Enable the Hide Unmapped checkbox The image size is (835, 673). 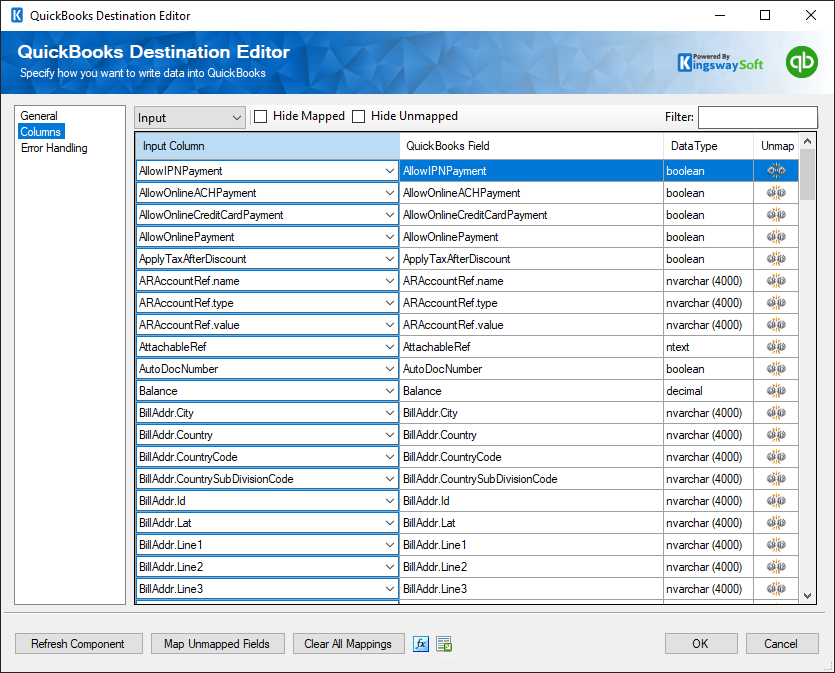(359, 116)
